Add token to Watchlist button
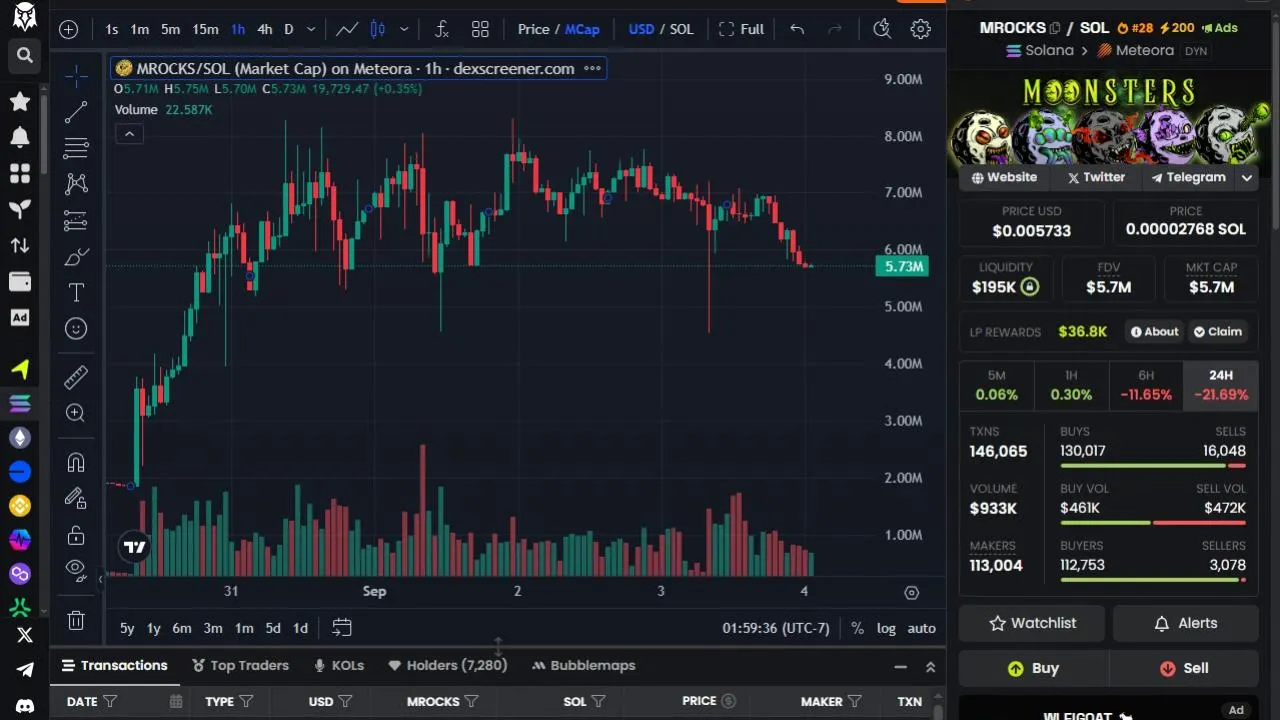Viewport: 1280px width, 720px height. coord(1032,623)
